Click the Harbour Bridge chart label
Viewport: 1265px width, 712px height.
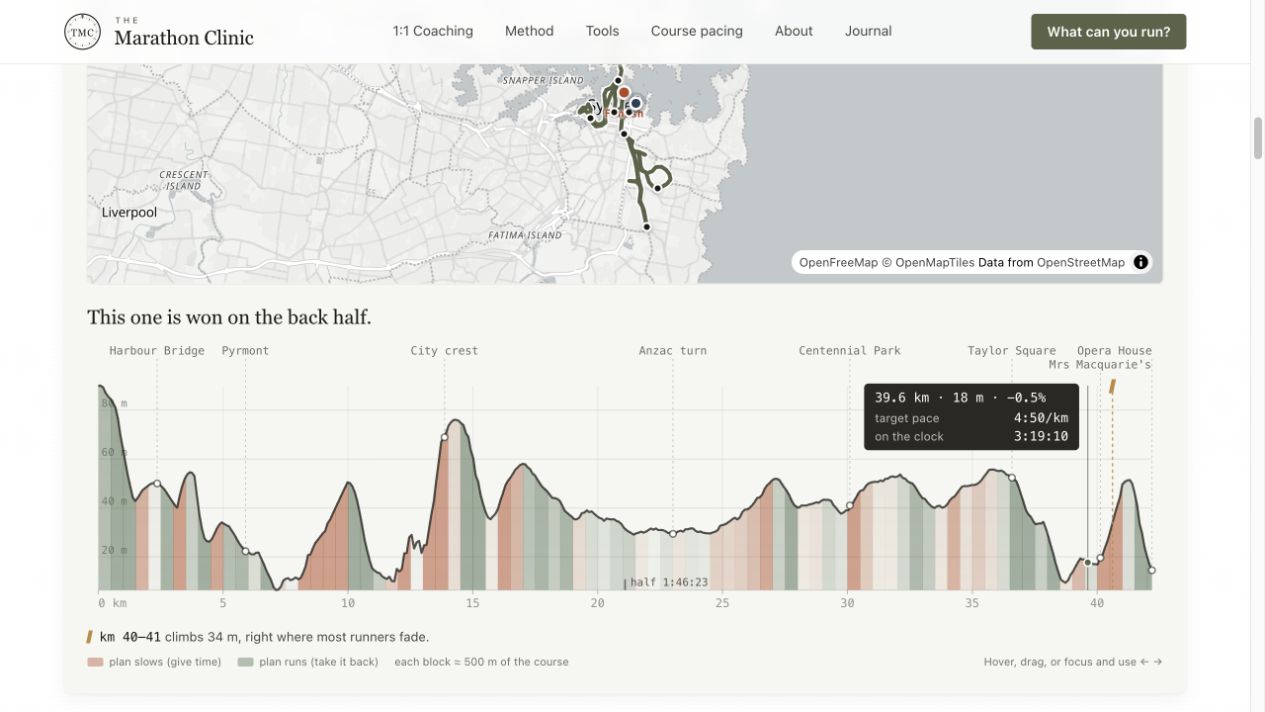click(x=157, y=351)
